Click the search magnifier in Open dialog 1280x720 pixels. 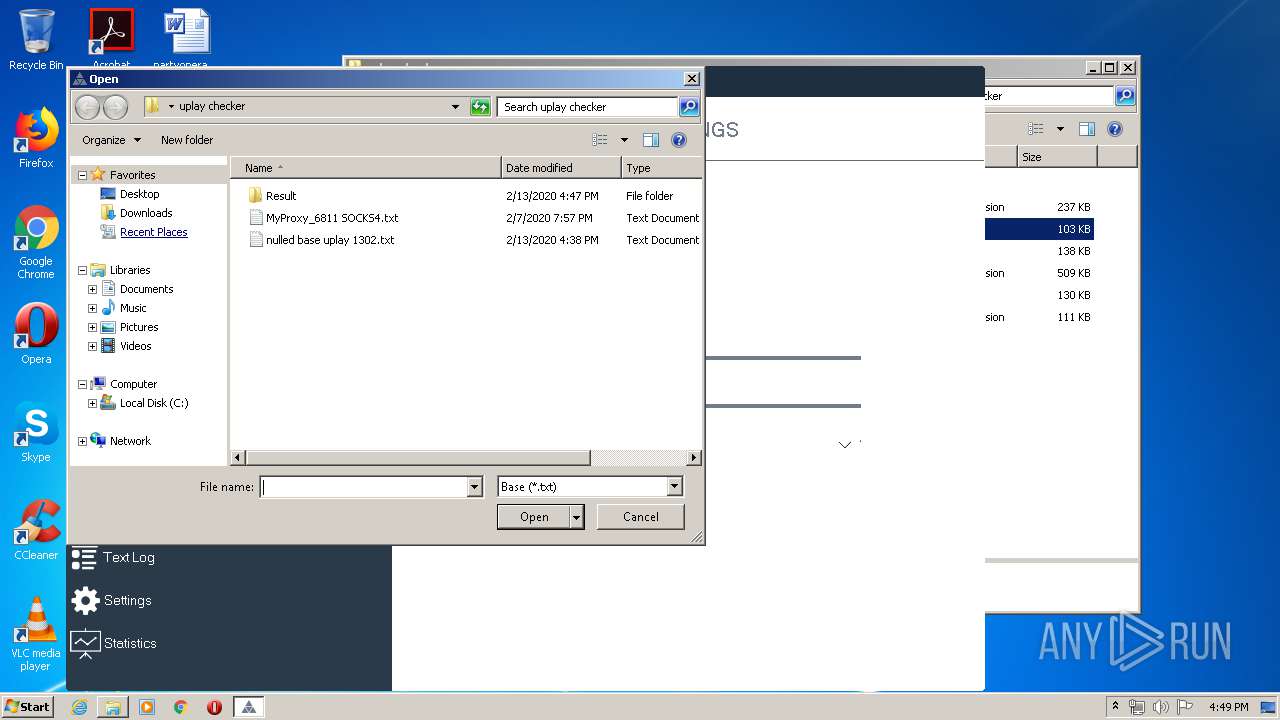pos(688,107)
